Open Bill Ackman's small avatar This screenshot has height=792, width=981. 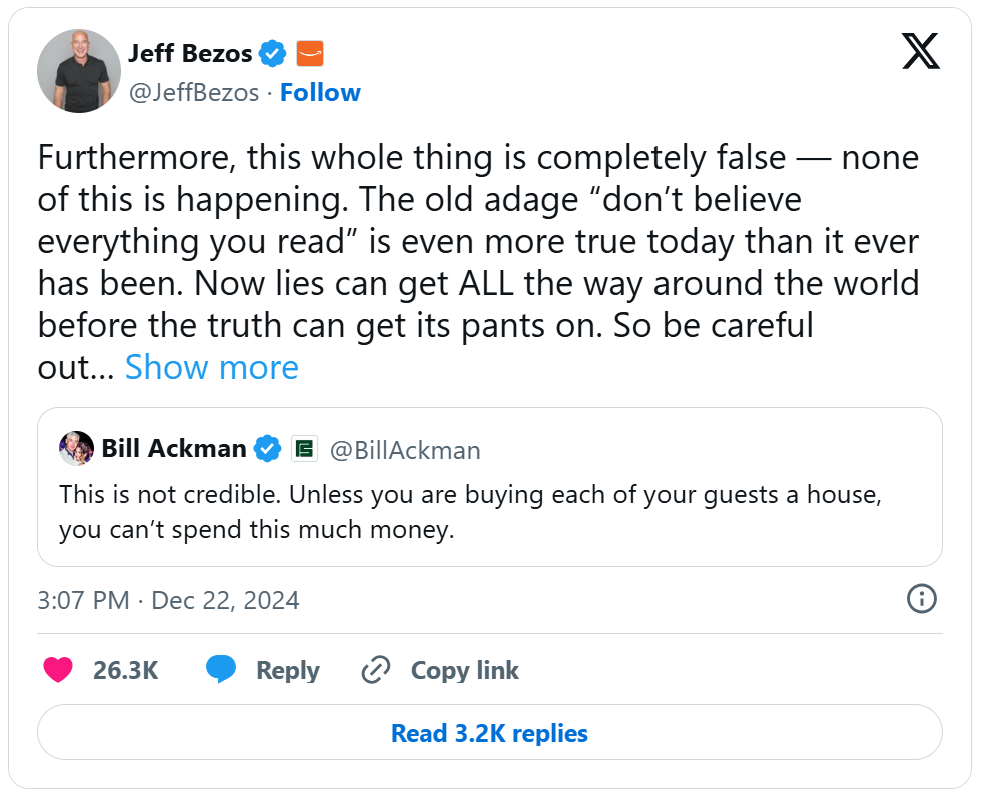coord(76,449)
